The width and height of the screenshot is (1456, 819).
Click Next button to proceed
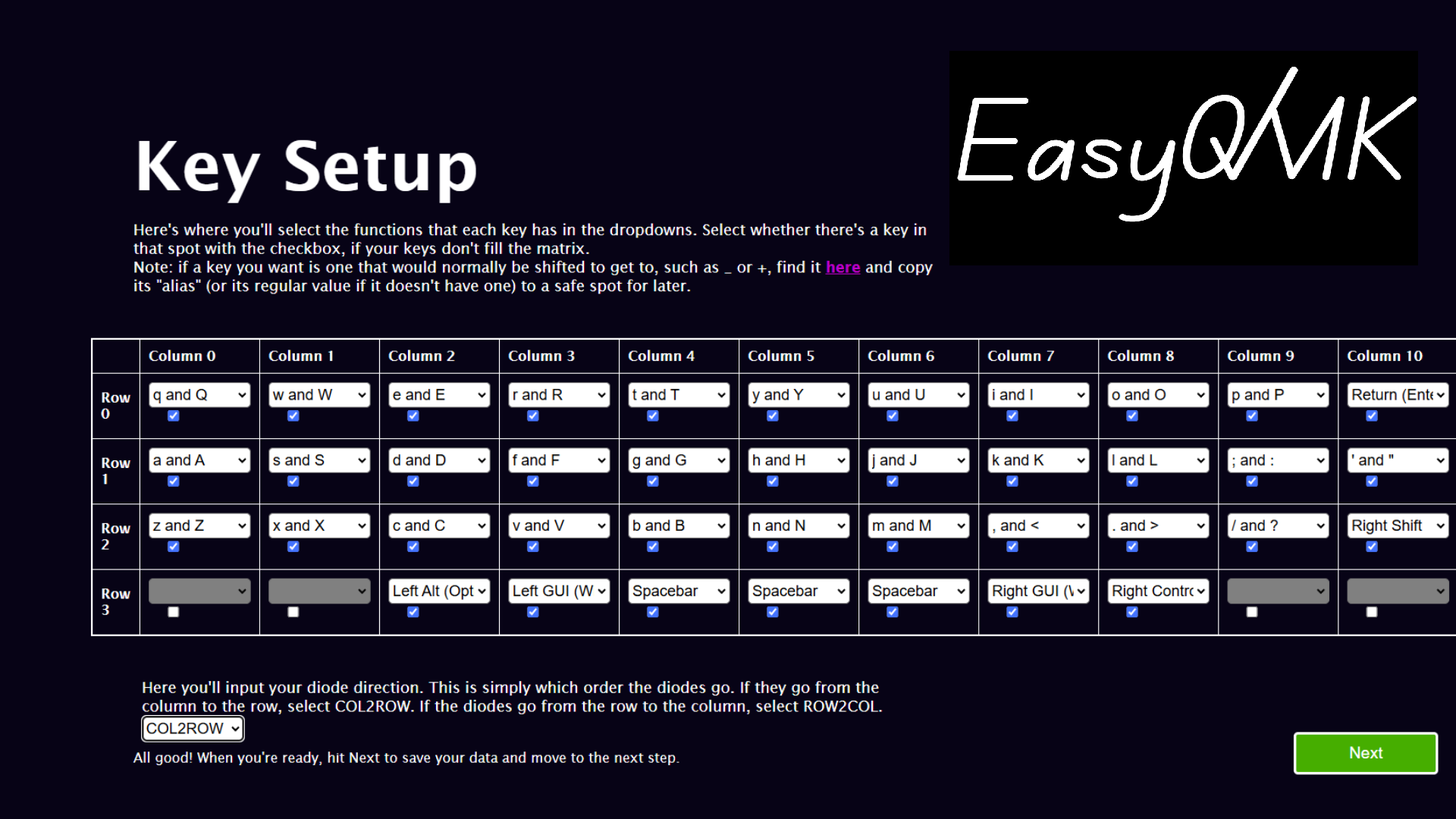point(1365,753)
